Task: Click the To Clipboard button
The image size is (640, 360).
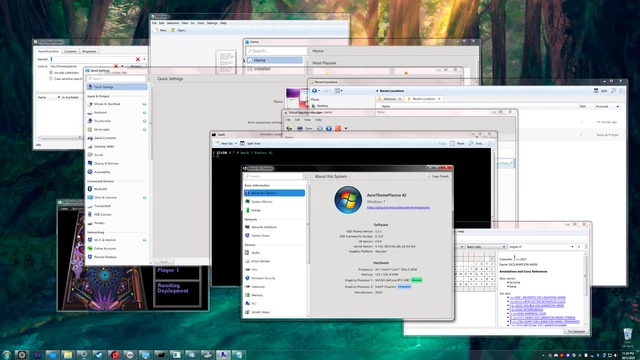Action: [x=576, y=331]
